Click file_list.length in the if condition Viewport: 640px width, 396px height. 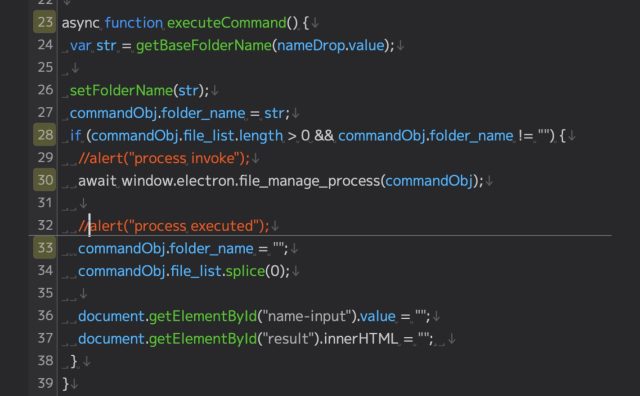[x=233, y=136]
